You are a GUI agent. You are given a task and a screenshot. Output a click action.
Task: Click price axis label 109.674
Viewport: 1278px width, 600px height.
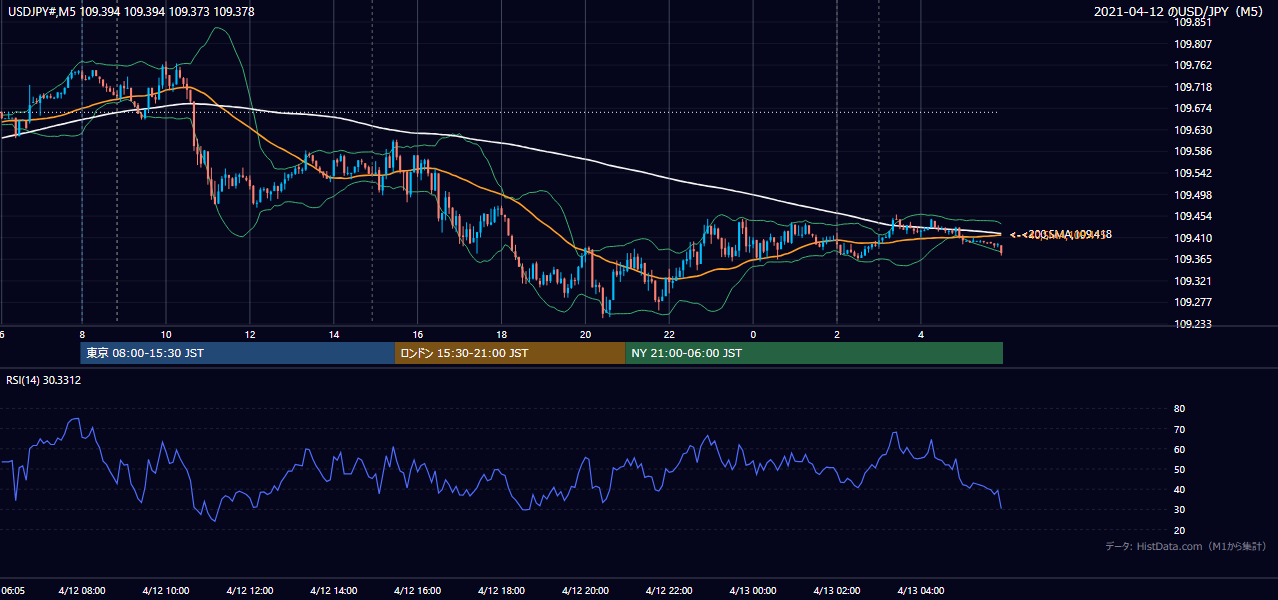[1193, 108]
